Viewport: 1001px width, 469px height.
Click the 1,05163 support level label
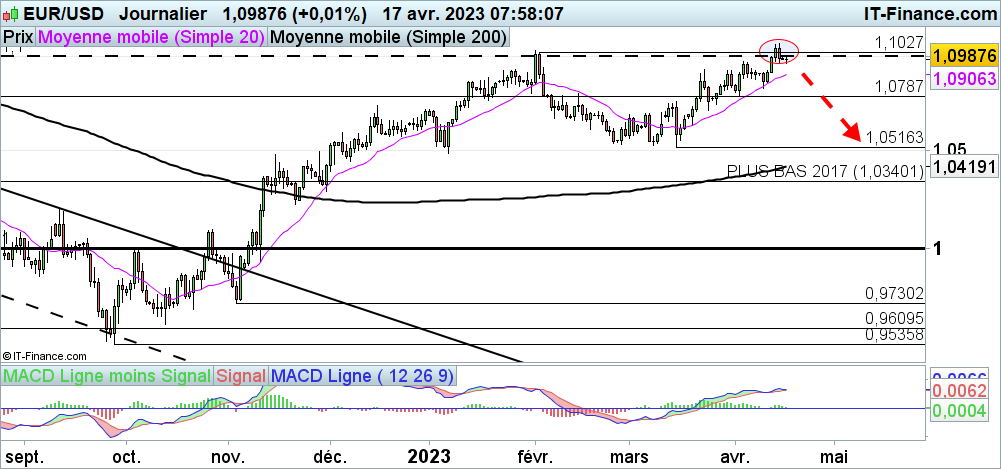click(x=894, y=137)
